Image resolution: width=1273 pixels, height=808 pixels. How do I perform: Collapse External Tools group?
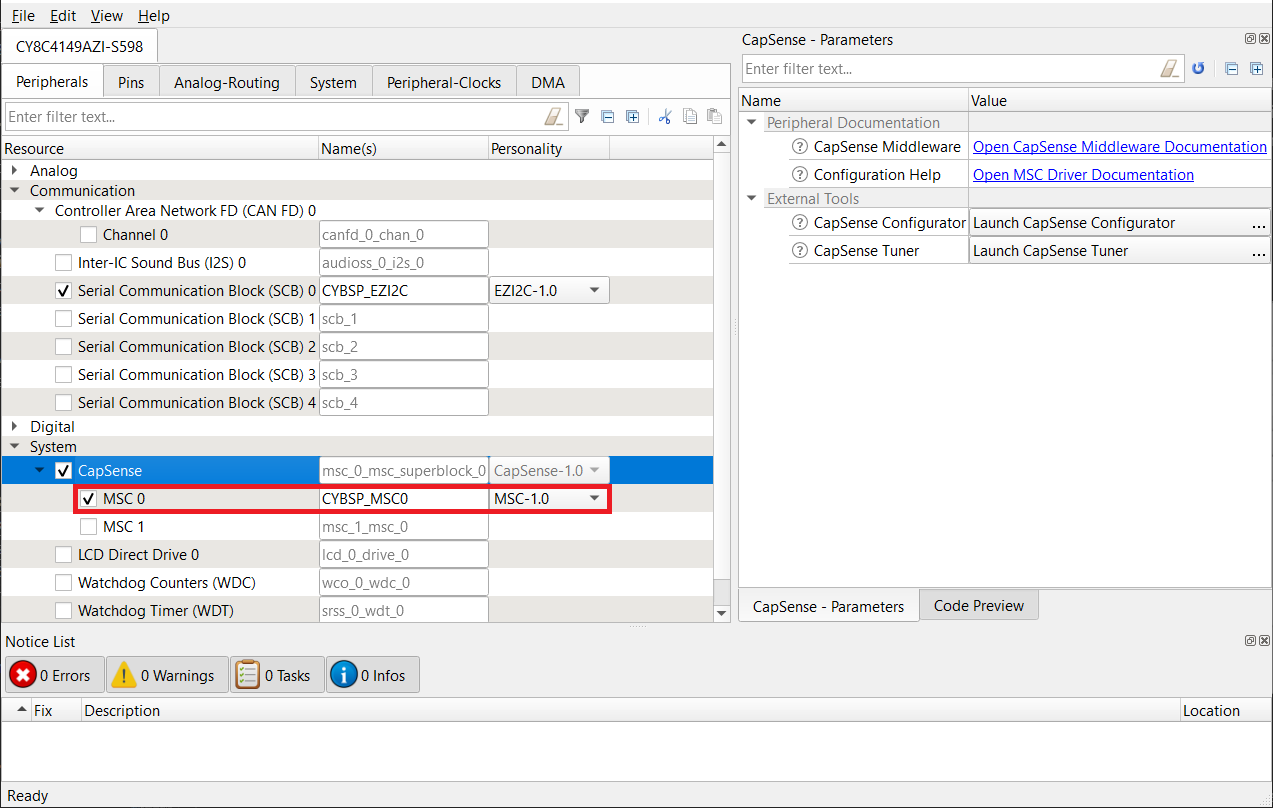(x=752, y=199)
